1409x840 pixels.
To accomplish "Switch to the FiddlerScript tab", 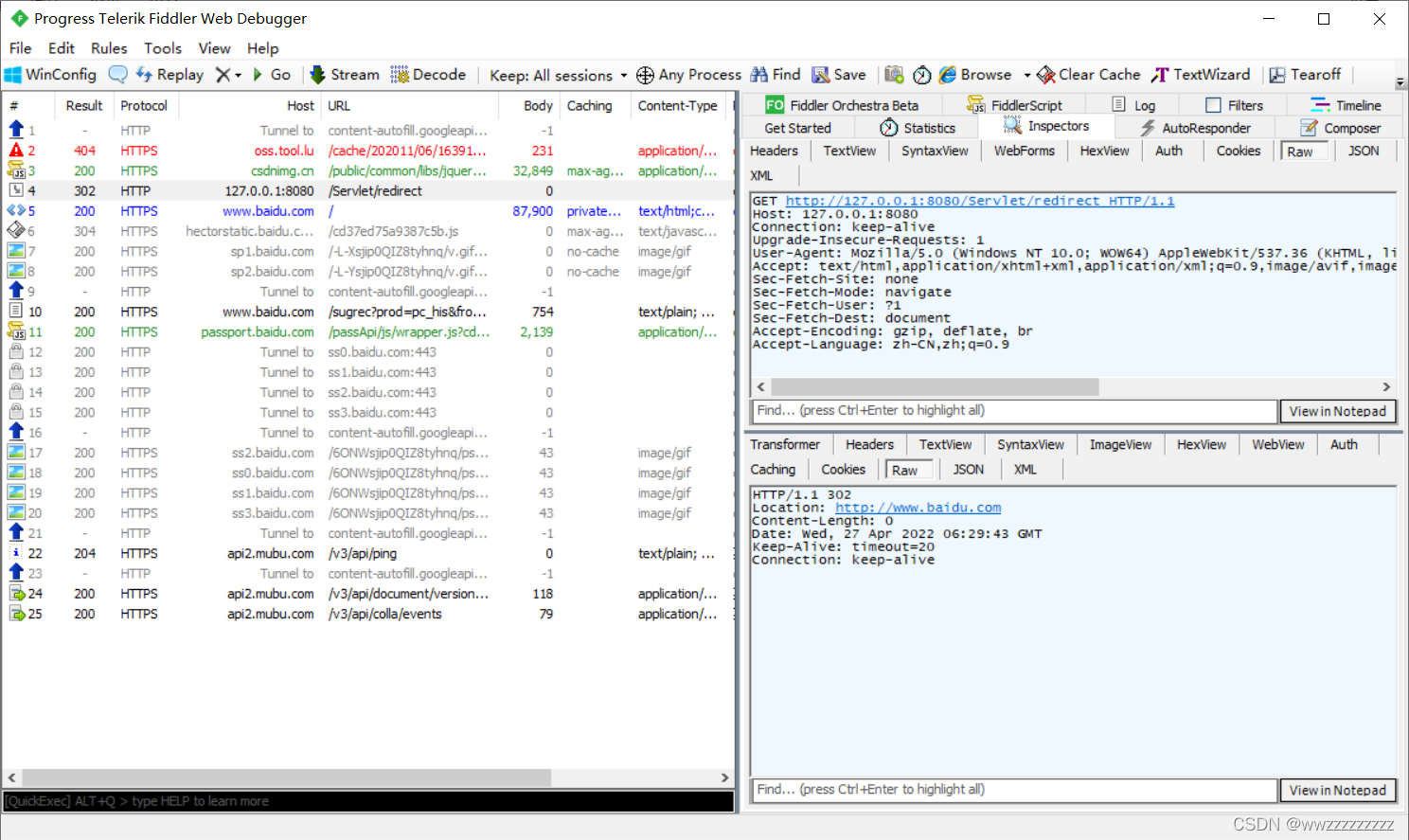I will click(x=1014, y=105).
